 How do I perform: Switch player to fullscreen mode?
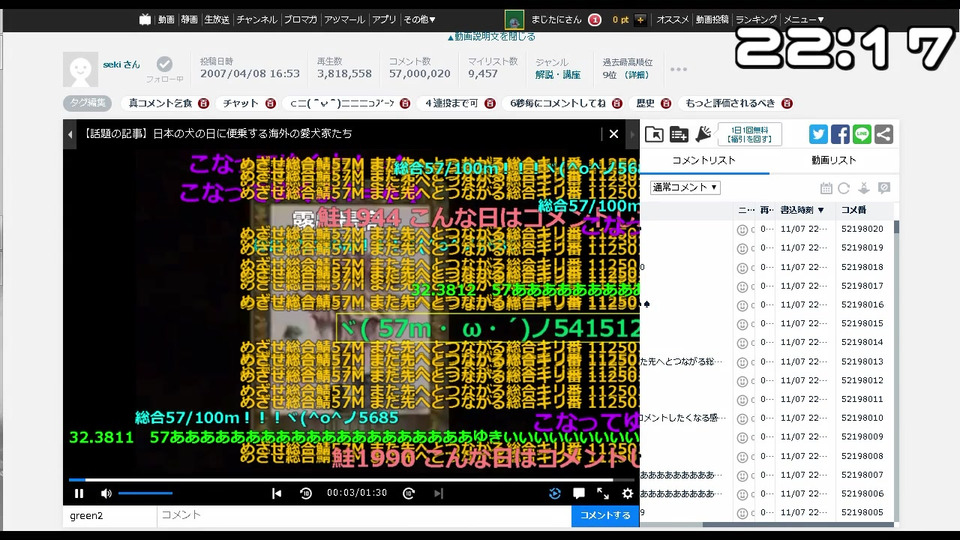tap(603, 493)
